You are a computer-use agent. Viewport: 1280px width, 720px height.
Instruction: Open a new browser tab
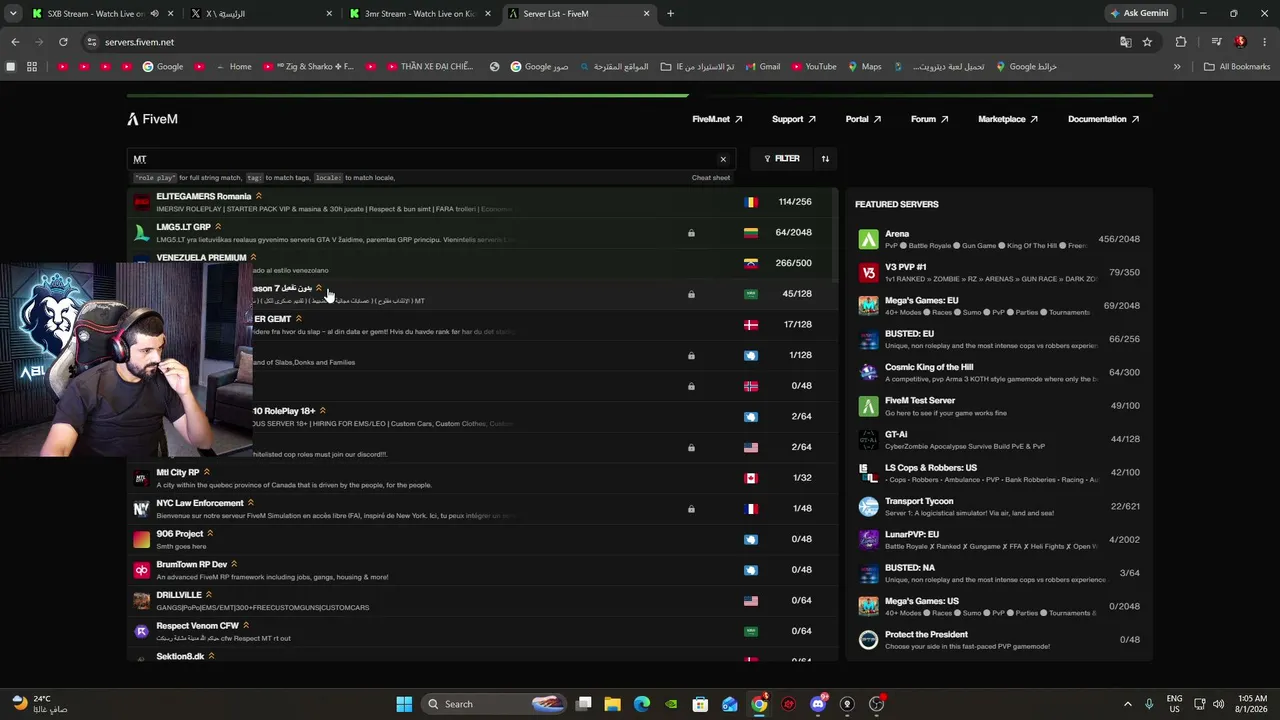pos(670,14)
